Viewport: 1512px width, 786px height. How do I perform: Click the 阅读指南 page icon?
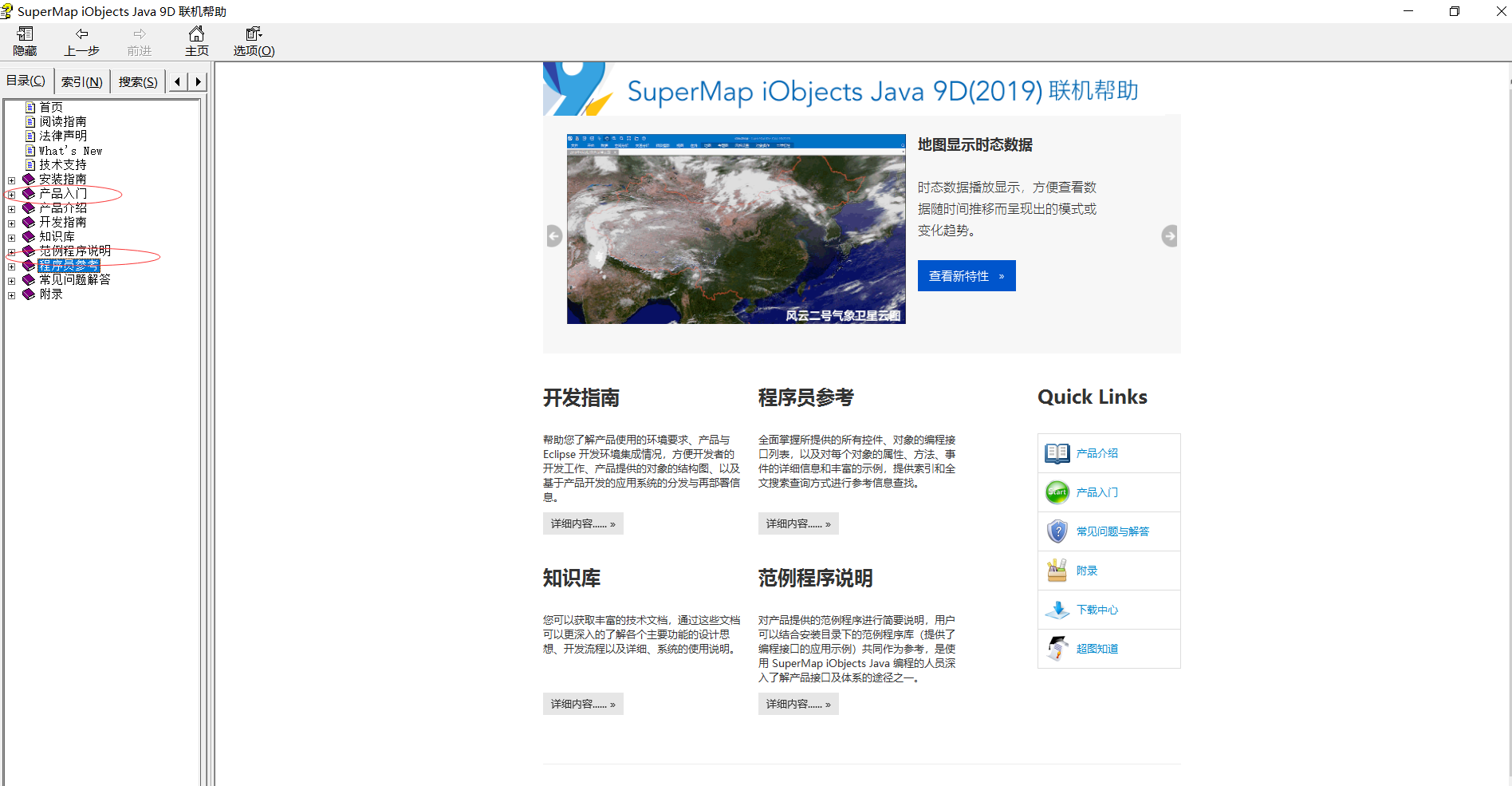(30, 121)
